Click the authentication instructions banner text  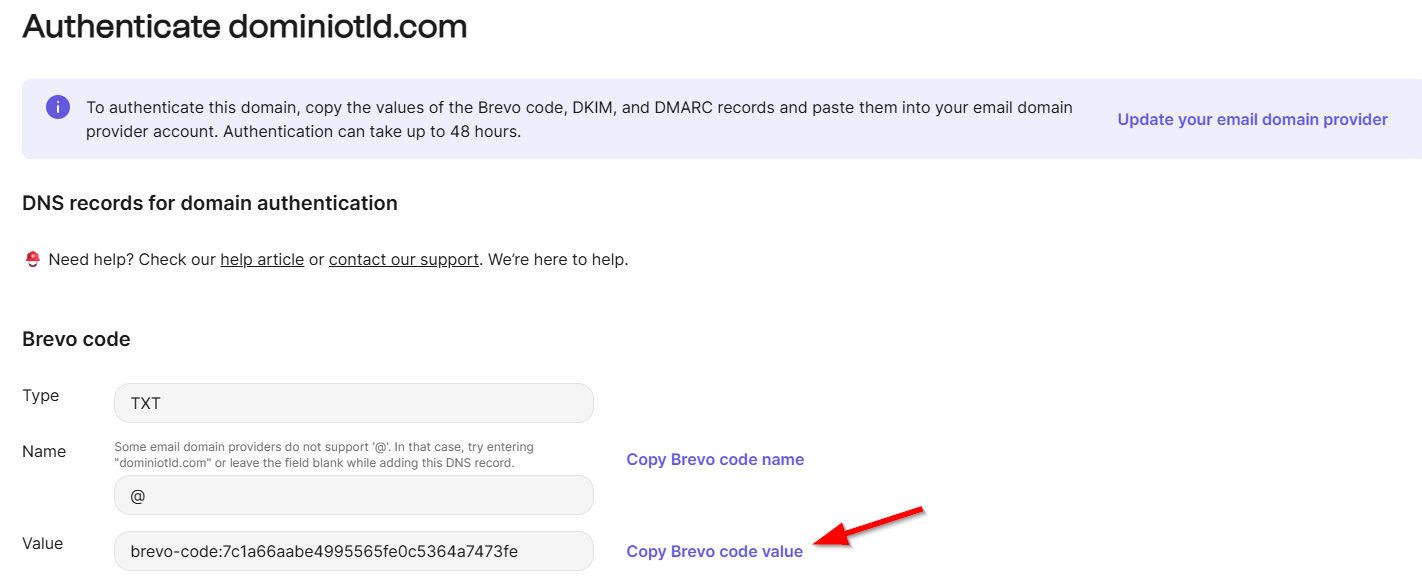(x=579, y=119)
